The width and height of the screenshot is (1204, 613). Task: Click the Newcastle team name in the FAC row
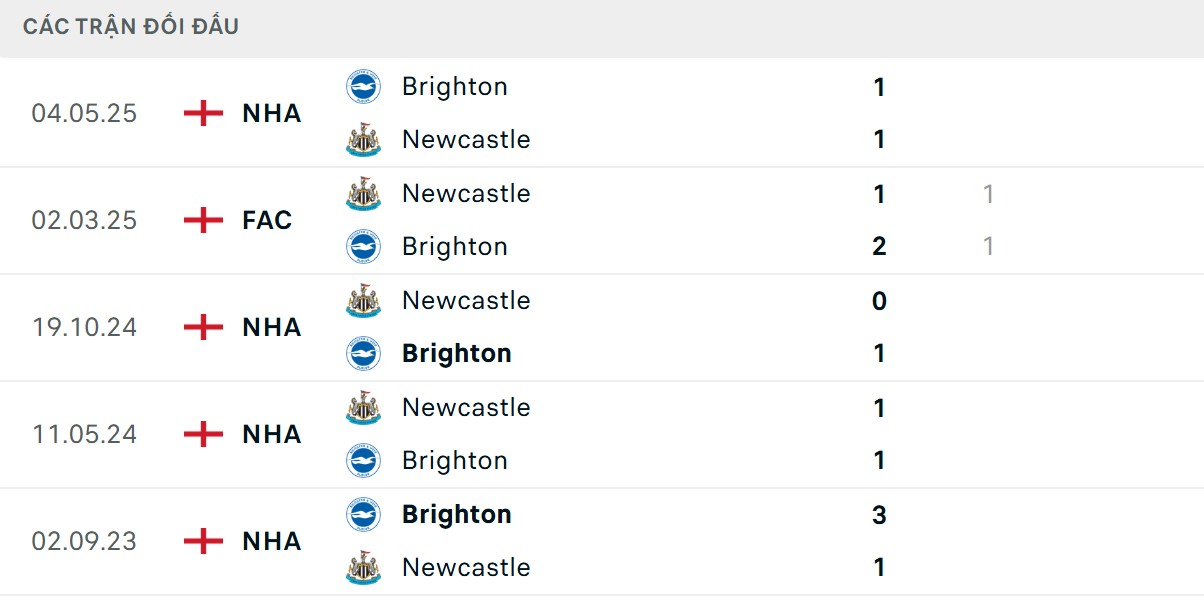coord(465,193)
